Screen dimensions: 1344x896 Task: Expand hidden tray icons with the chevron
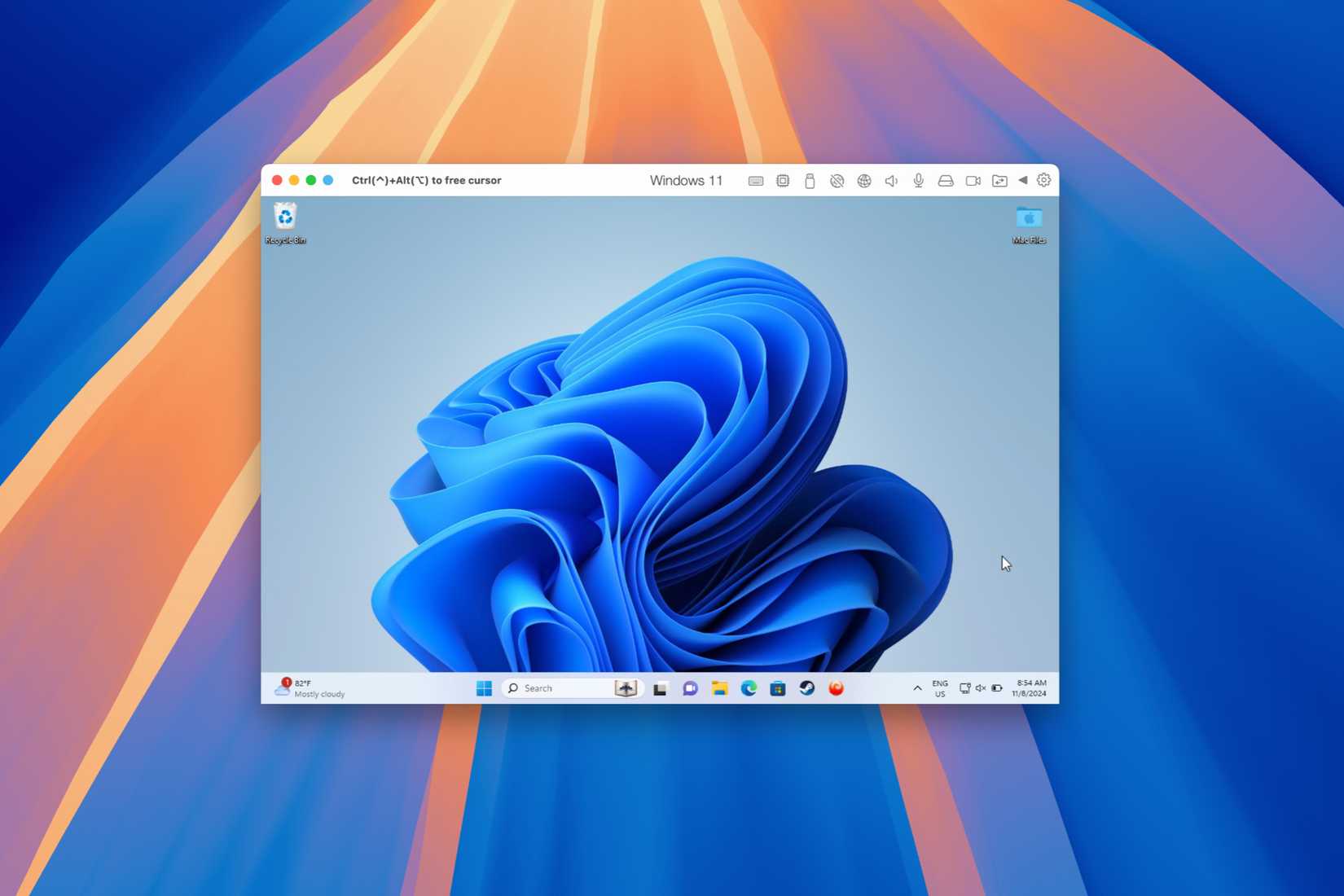pyautogui.click(x=917, y=688)
